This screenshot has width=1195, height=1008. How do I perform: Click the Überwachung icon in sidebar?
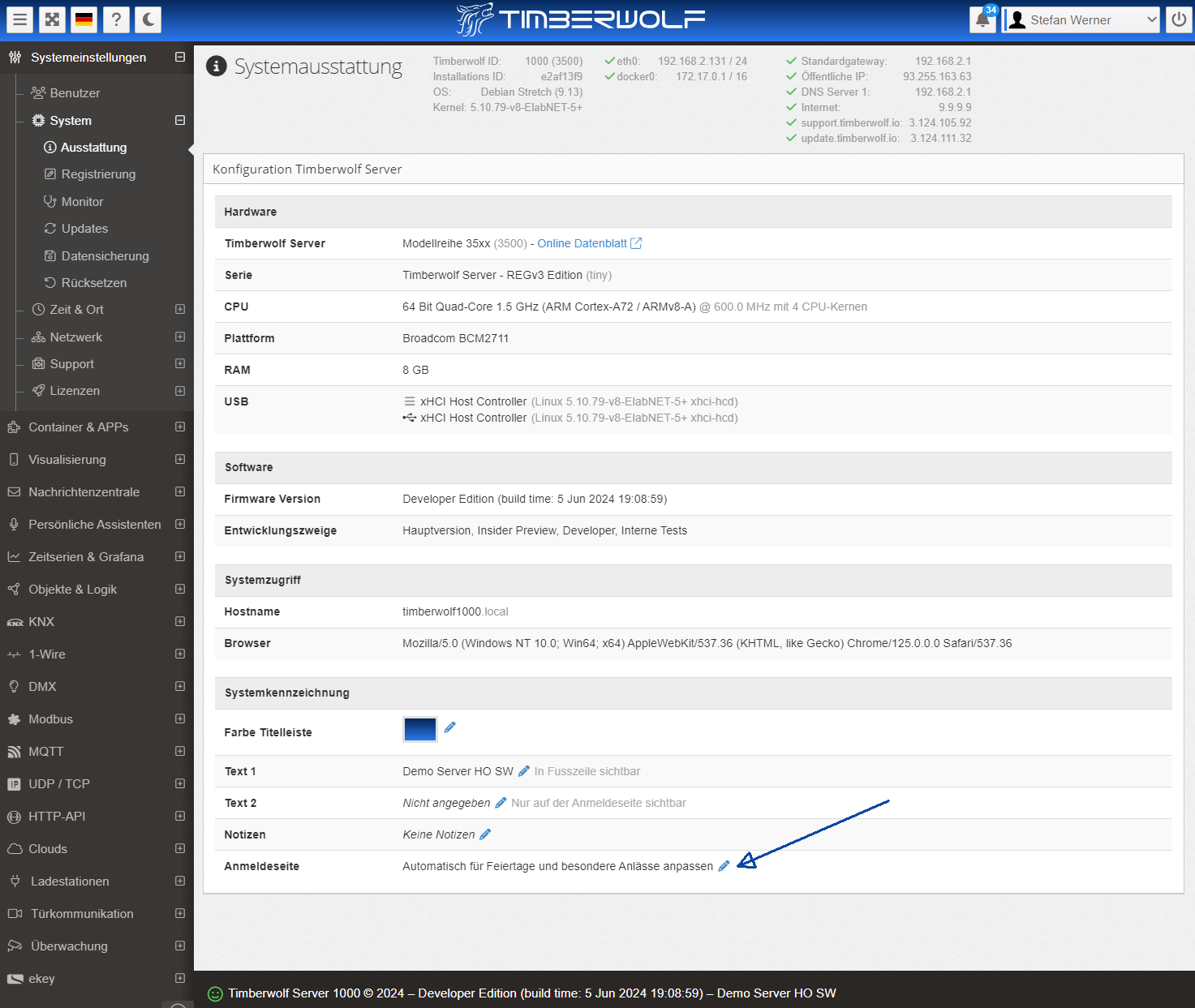click(x=15, y=946)
